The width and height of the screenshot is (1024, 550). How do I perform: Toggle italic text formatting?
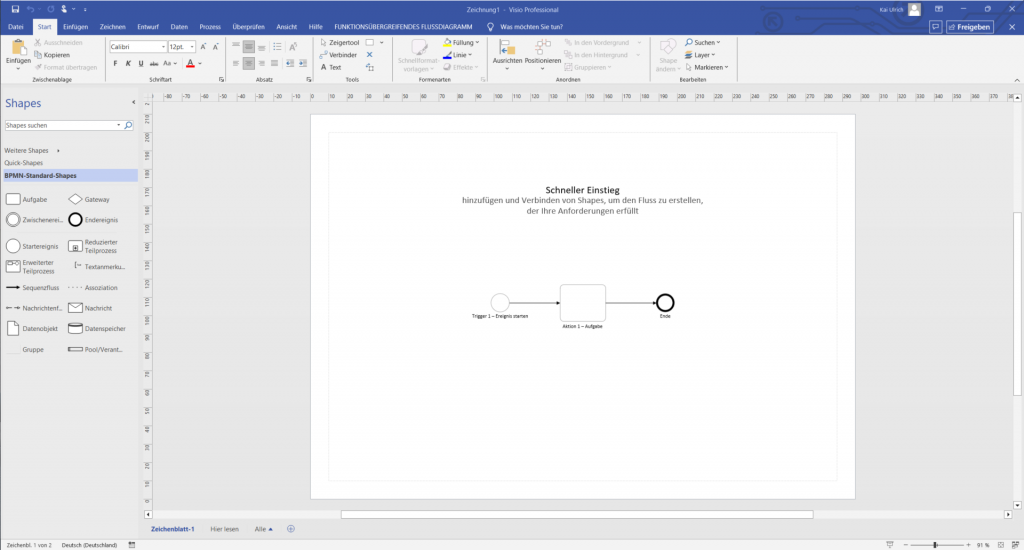[x=128, y=63]
